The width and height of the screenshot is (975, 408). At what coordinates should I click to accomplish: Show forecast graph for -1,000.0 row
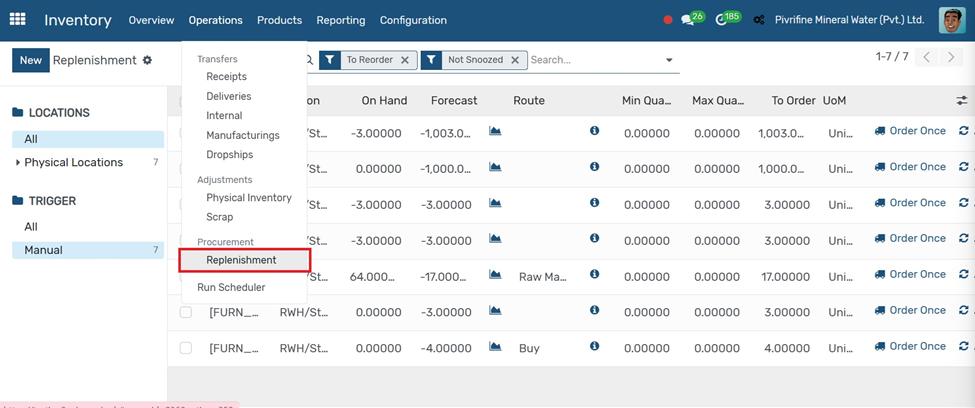click(495, 167)
